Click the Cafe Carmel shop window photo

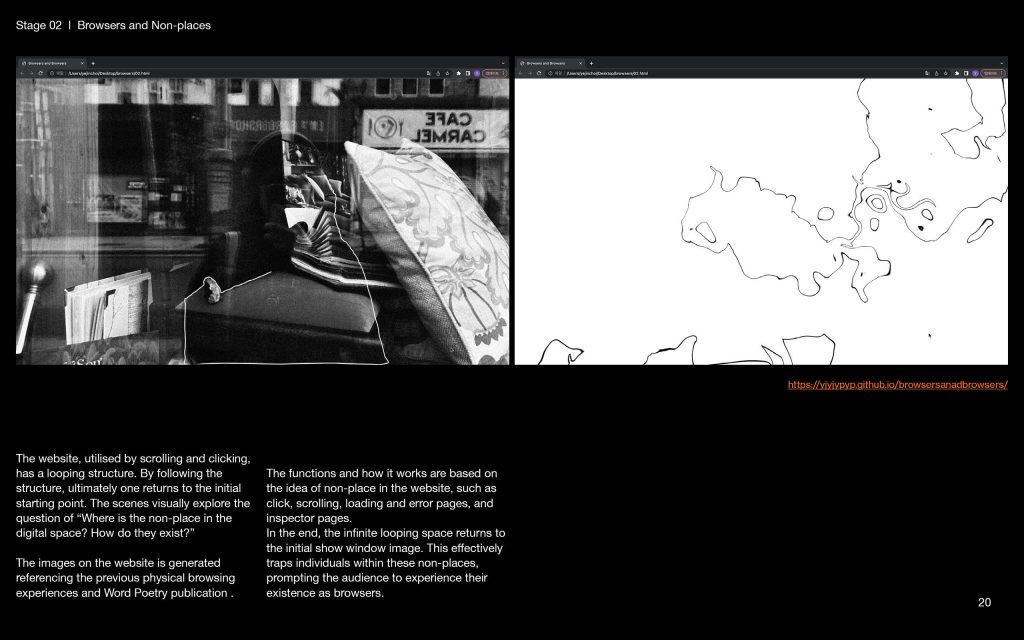click(262, 222)
